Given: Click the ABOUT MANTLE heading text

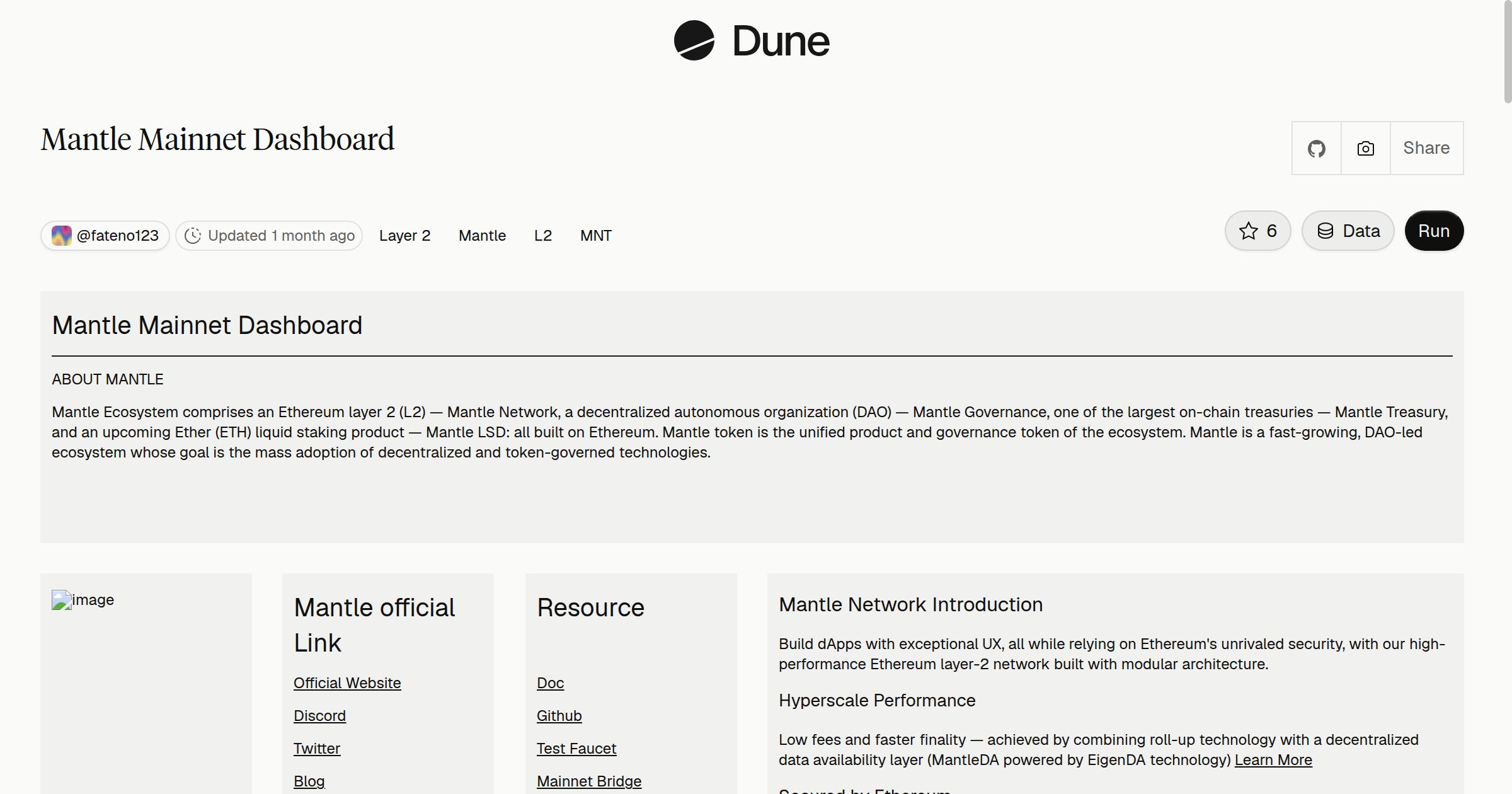Looking at the screenshot, I should (x=108, y=379).
